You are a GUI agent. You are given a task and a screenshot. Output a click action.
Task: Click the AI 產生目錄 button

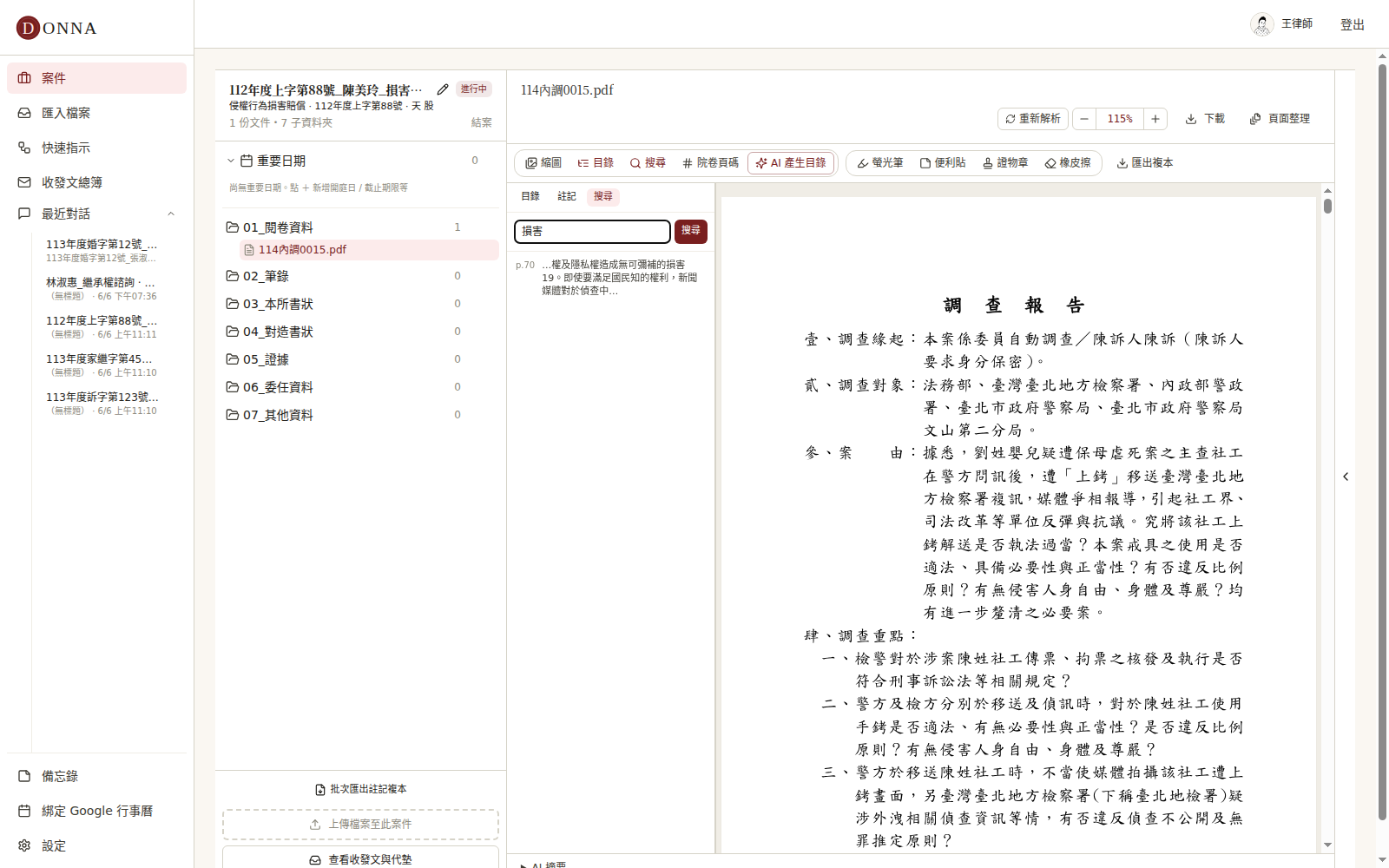point(791,163)
